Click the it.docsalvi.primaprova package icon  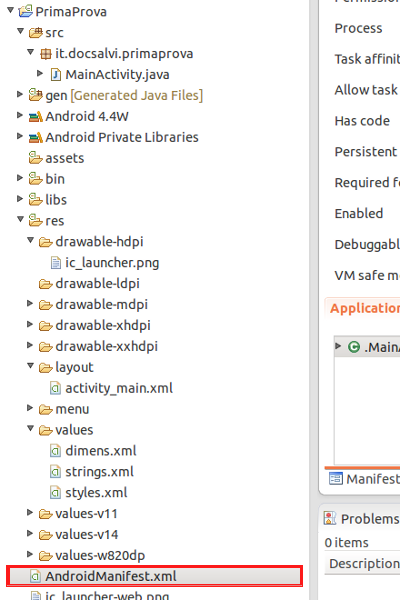tap(46, 54)
